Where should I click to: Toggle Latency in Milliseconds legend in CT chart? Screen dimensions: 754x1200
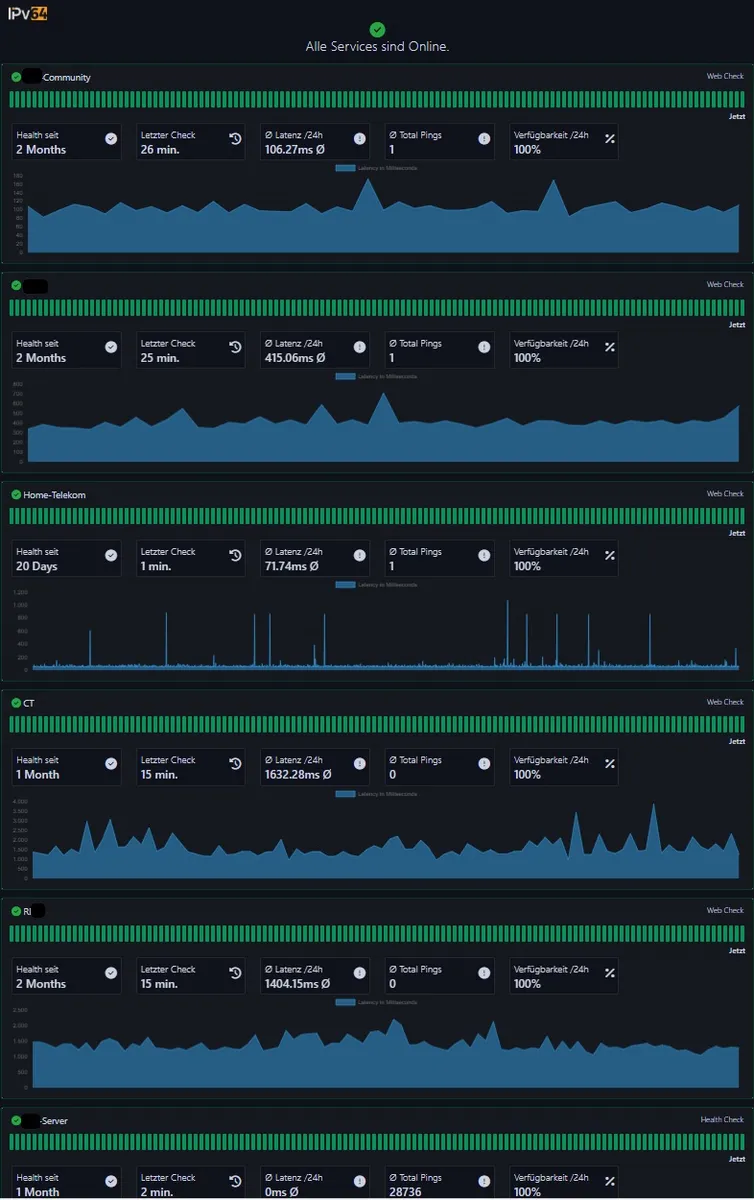[x=377, y=793]
